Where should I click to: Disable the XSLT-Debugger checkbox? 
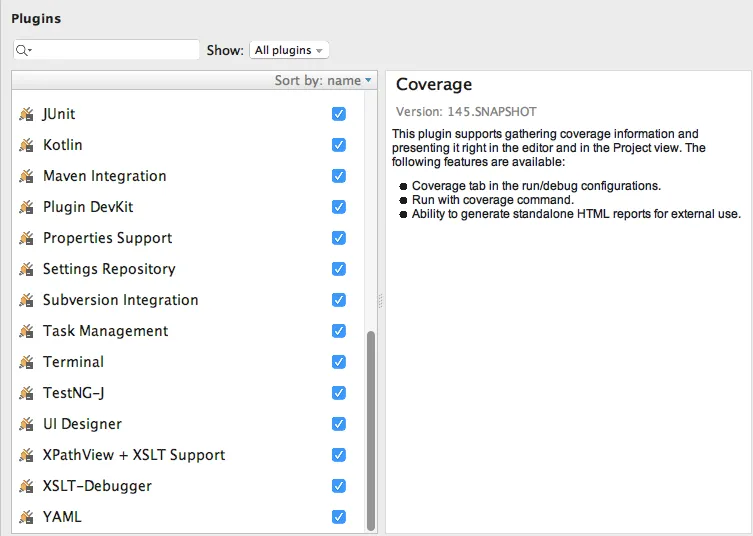[x=339, y=486]
